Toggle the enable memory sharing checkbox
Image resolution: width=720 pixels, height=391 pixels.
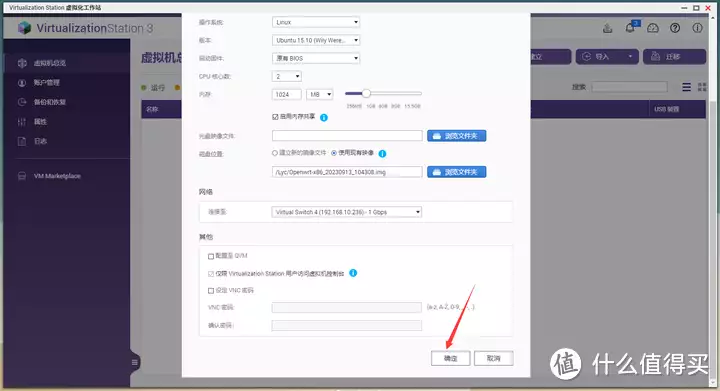275,117
